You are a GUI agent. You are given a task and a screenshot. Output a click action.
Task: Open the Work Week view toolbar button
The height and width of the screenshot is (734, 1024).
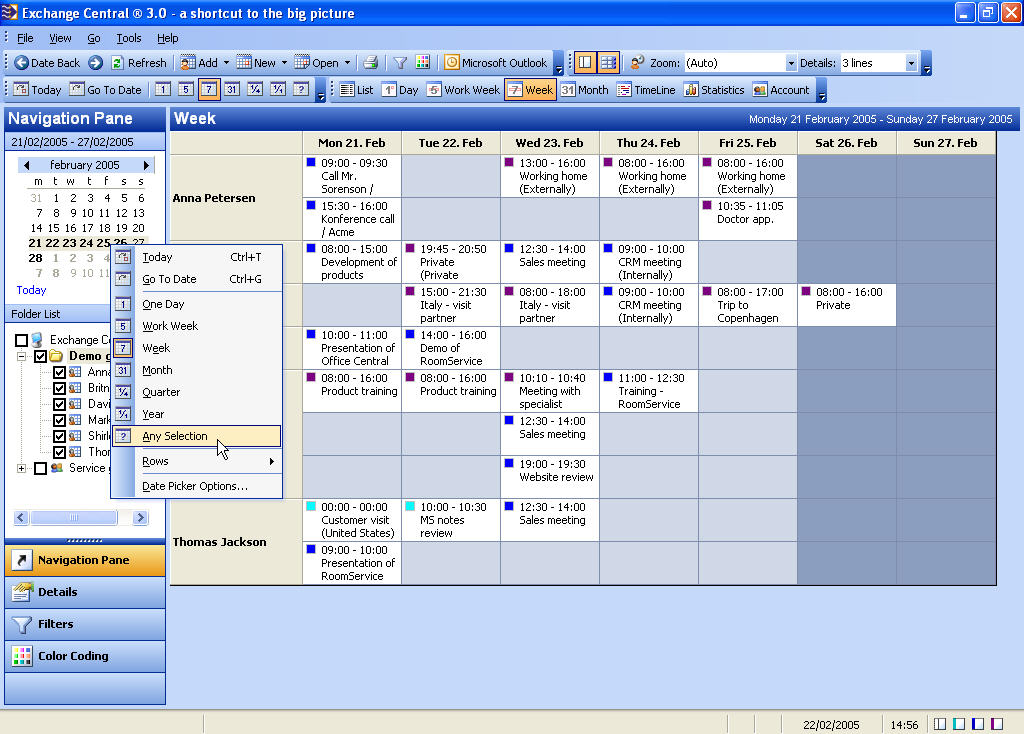point(464,89)
